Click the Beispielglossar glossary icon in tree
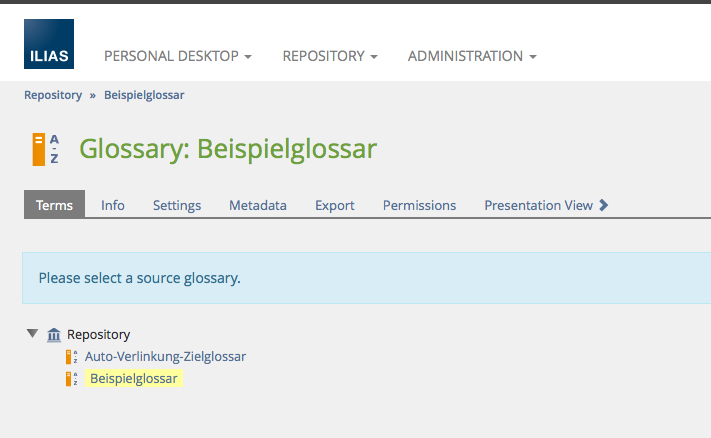The width and height of the screenshot is (711, 438). (71, 379)
